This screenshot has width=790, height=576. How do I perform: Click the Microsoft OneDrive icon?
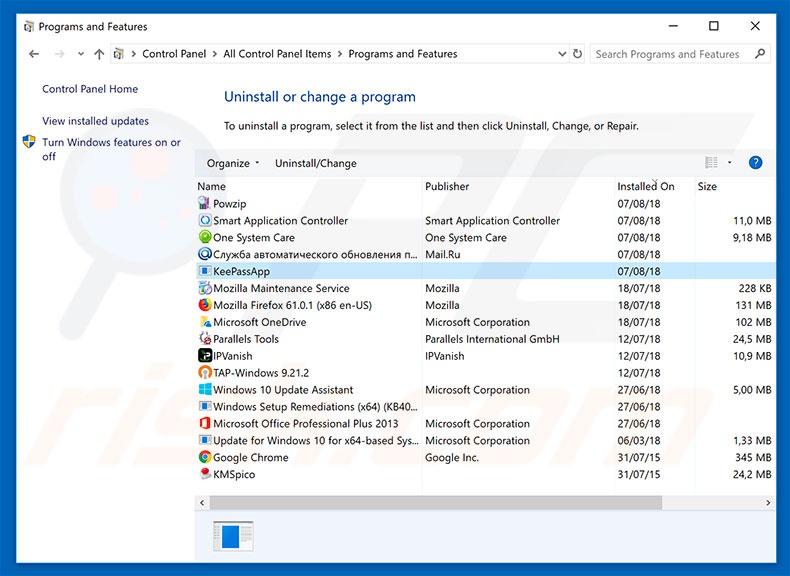coord(205,322)
